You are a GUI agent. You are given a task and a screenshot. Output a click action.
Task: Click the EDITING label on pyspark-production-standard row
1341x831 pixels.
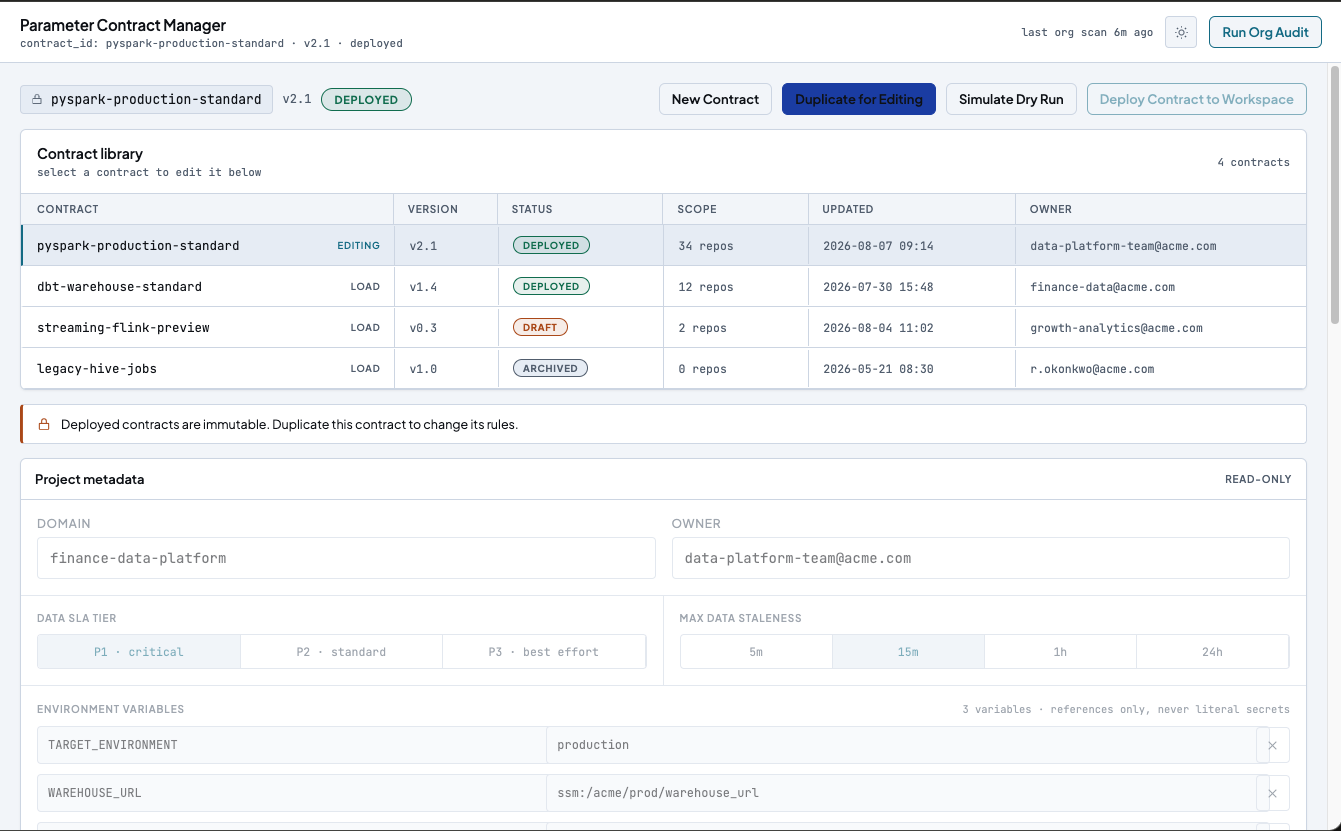coord(358,246)
